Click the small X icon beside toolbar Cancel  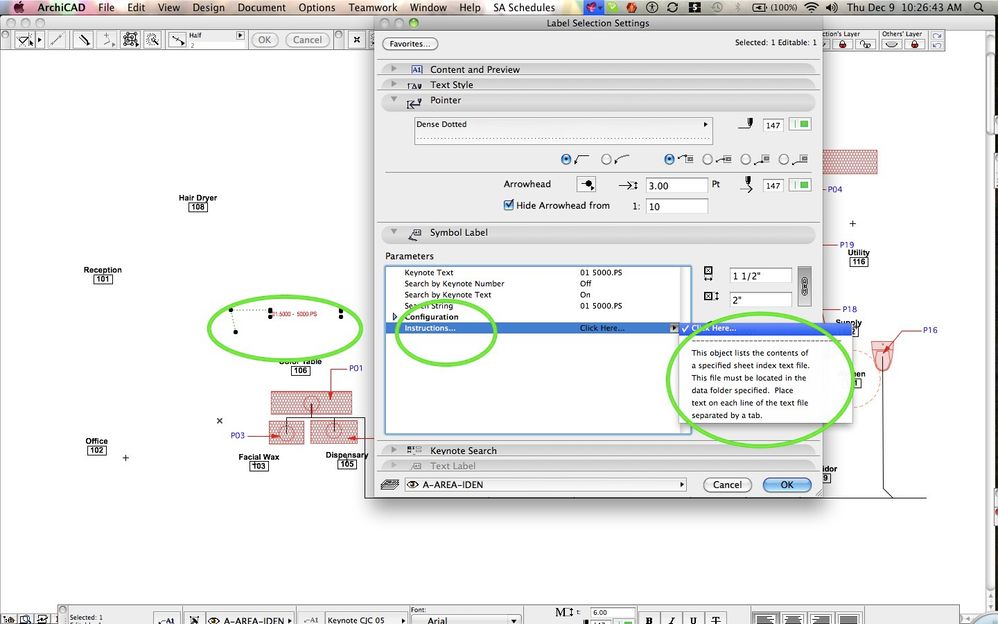356,39
